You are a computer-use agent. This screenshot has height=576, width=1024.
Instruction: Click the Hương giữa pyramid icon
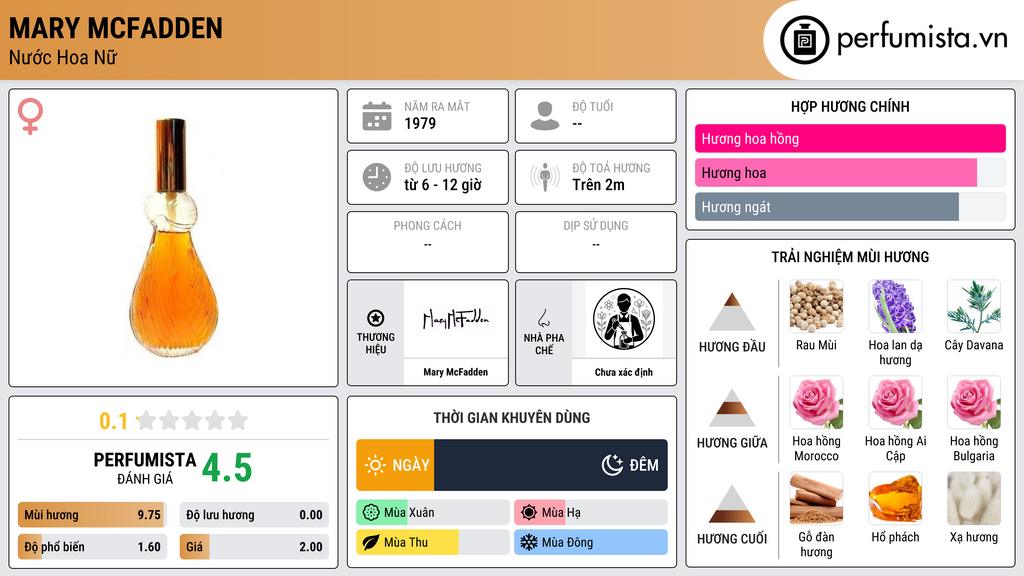pyautogui.click(x=732, y=408)
